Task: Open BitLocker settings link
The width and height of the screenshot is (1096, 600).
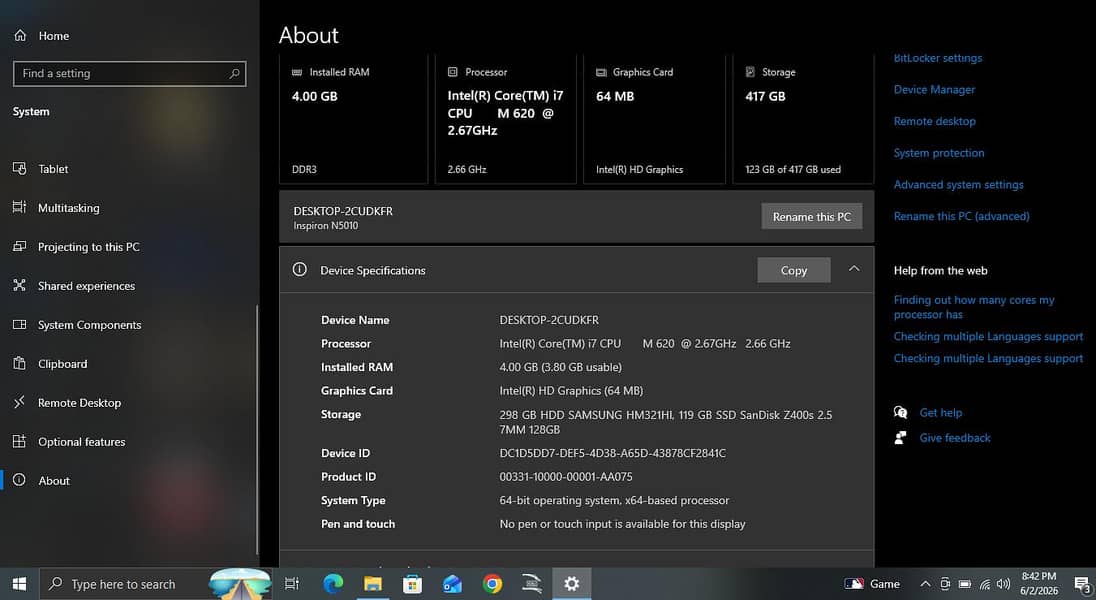Action: pyautogui.click(x=937, y=58)
